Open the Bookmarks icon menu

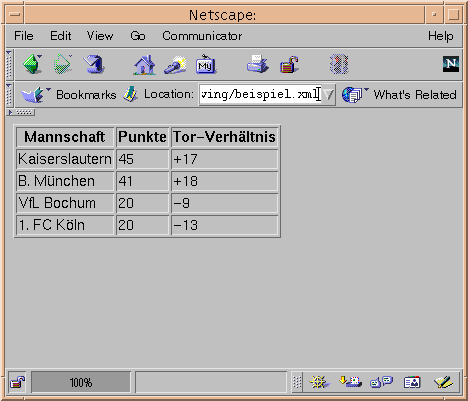pos(35,95)
